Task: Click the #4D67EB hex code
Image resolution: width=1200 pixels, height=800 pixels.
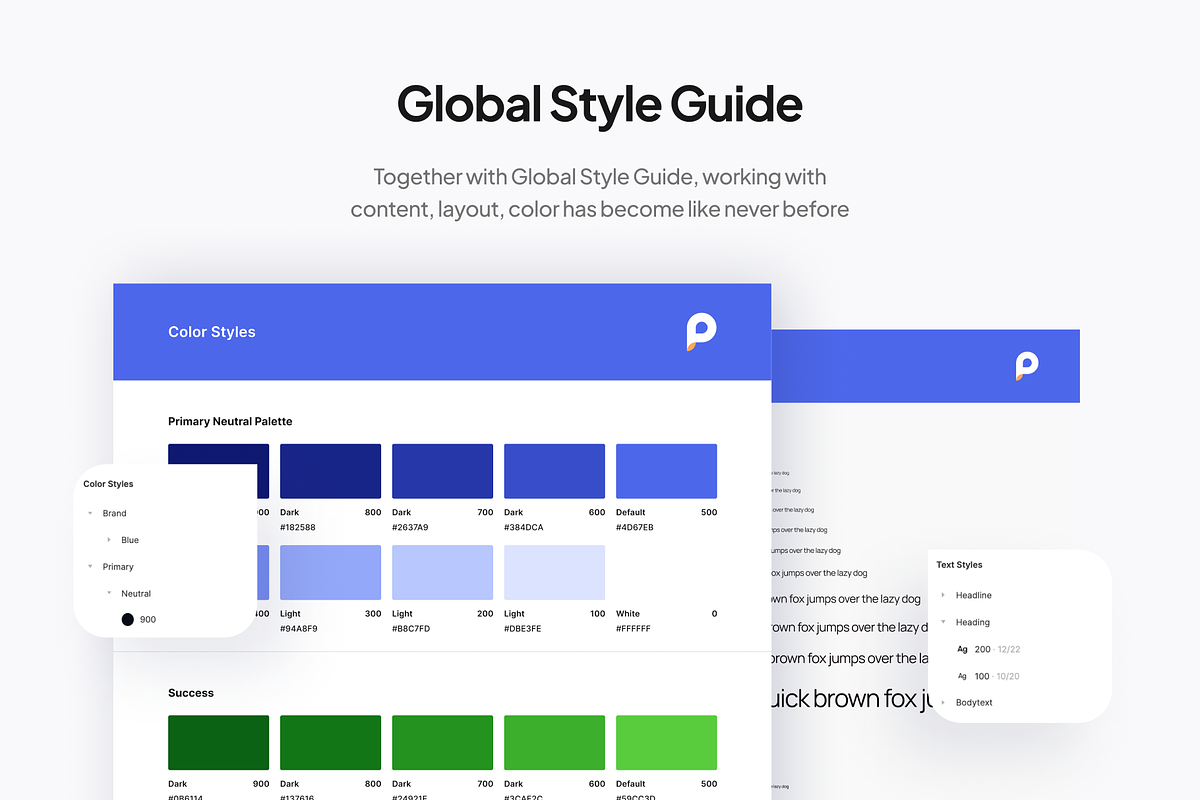Action: [x=635, y=527]
